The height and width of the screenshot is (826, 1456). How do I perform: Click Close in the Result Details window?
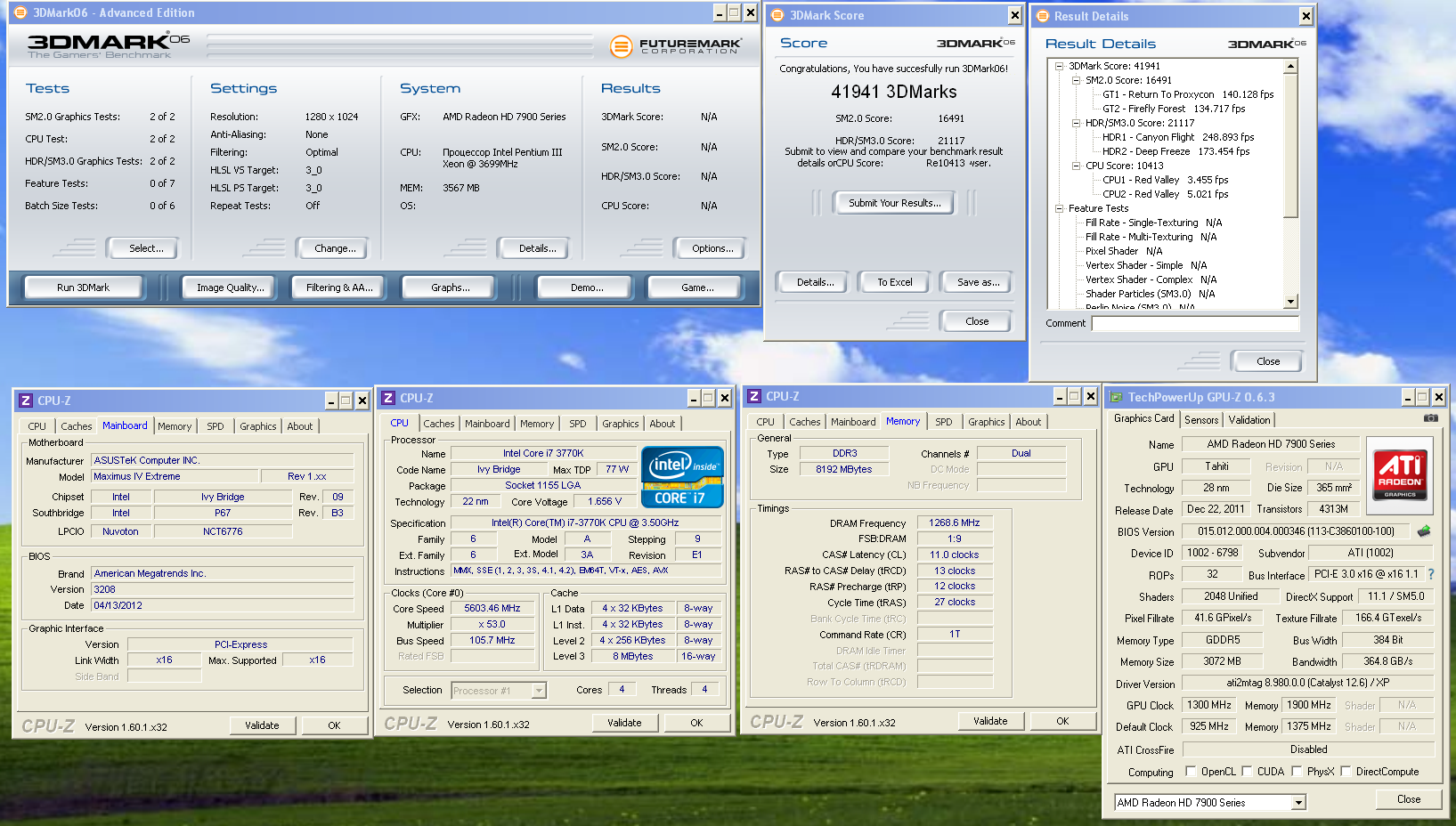[1268, 361]
